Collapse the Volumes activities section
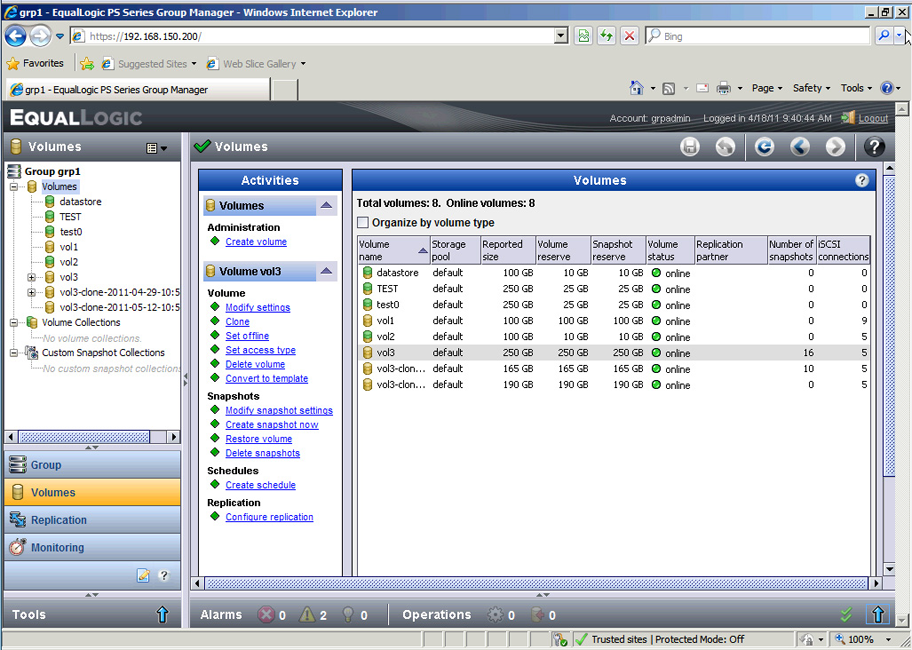 click(x=326, y=205)
